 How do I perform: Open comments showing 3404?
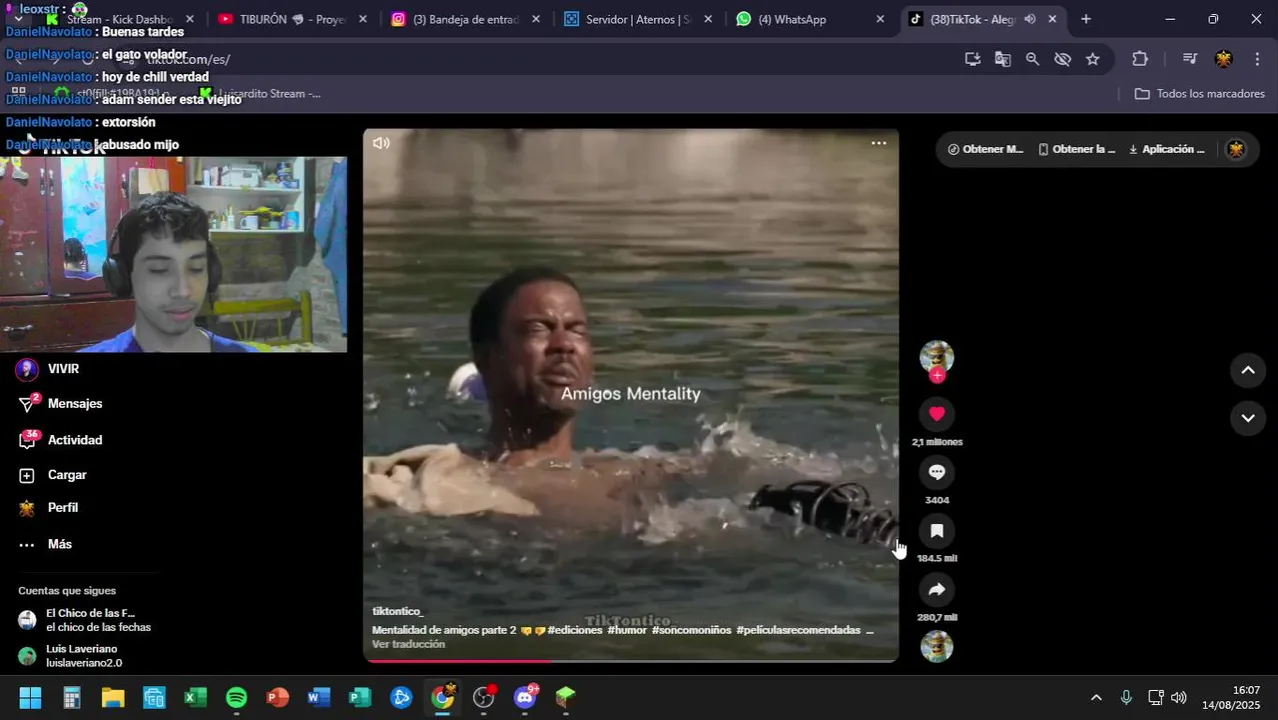[x=936, y=472]
